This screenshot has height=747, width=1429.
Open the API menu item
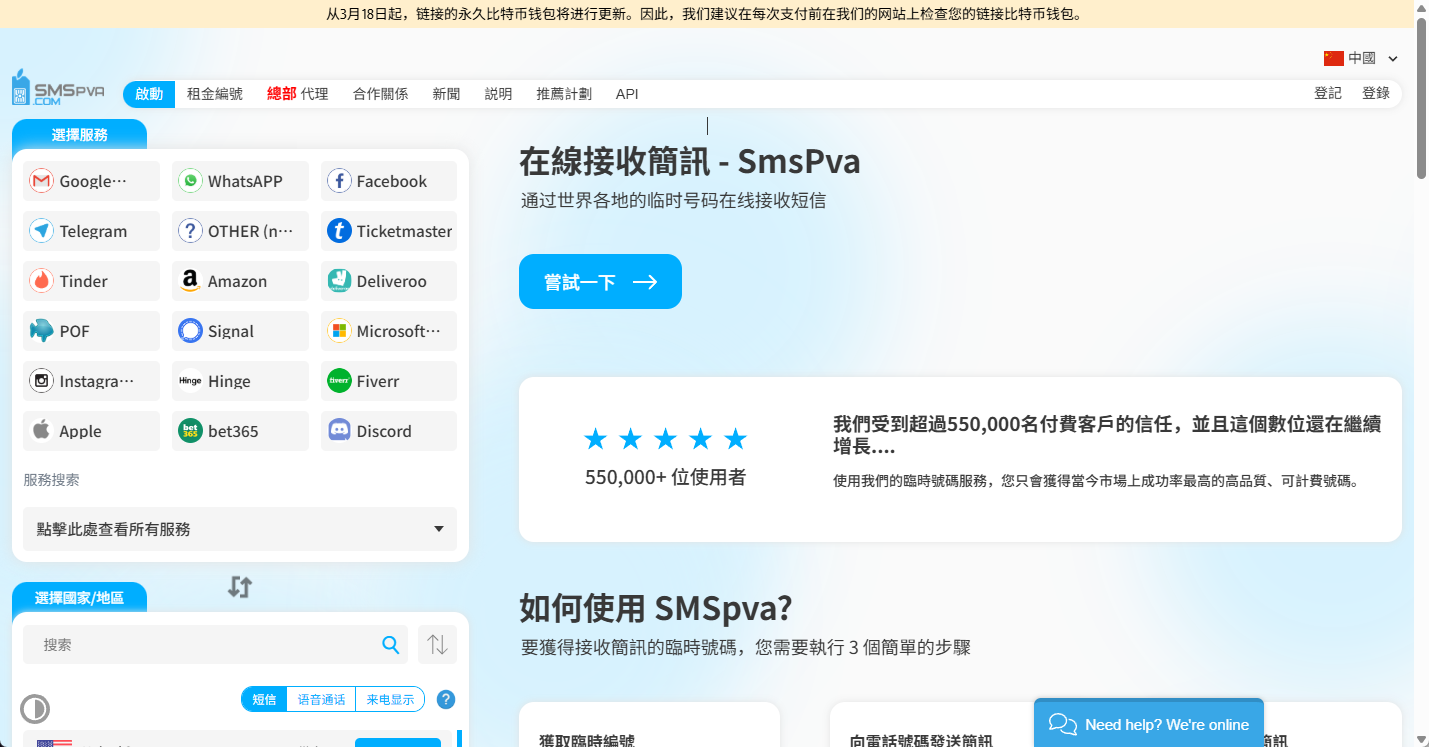[627, 94]
